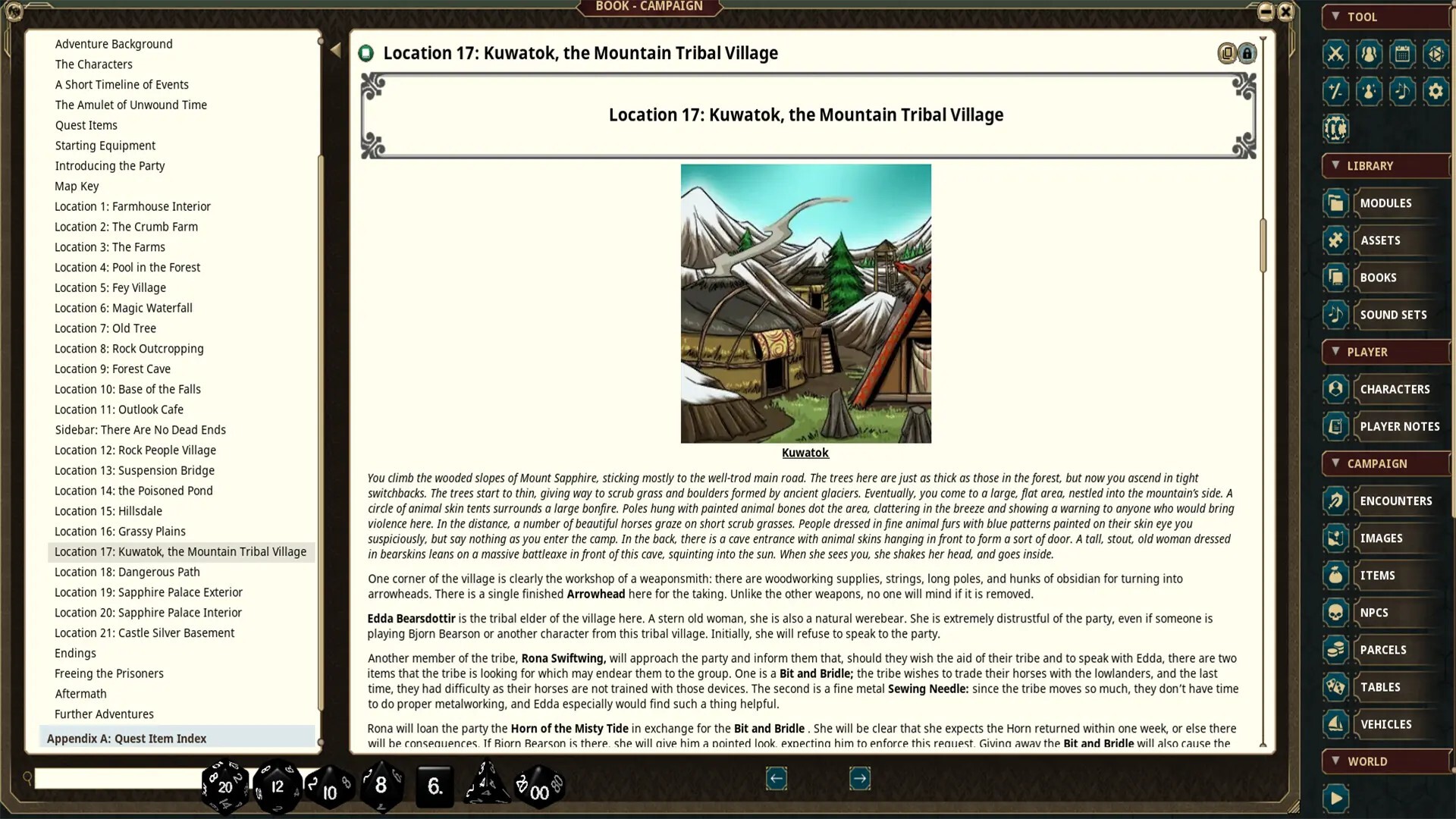This screenshot has height=819, width=1456.
Task: Open the Effects tool icon
Action: coord(1369,92)
